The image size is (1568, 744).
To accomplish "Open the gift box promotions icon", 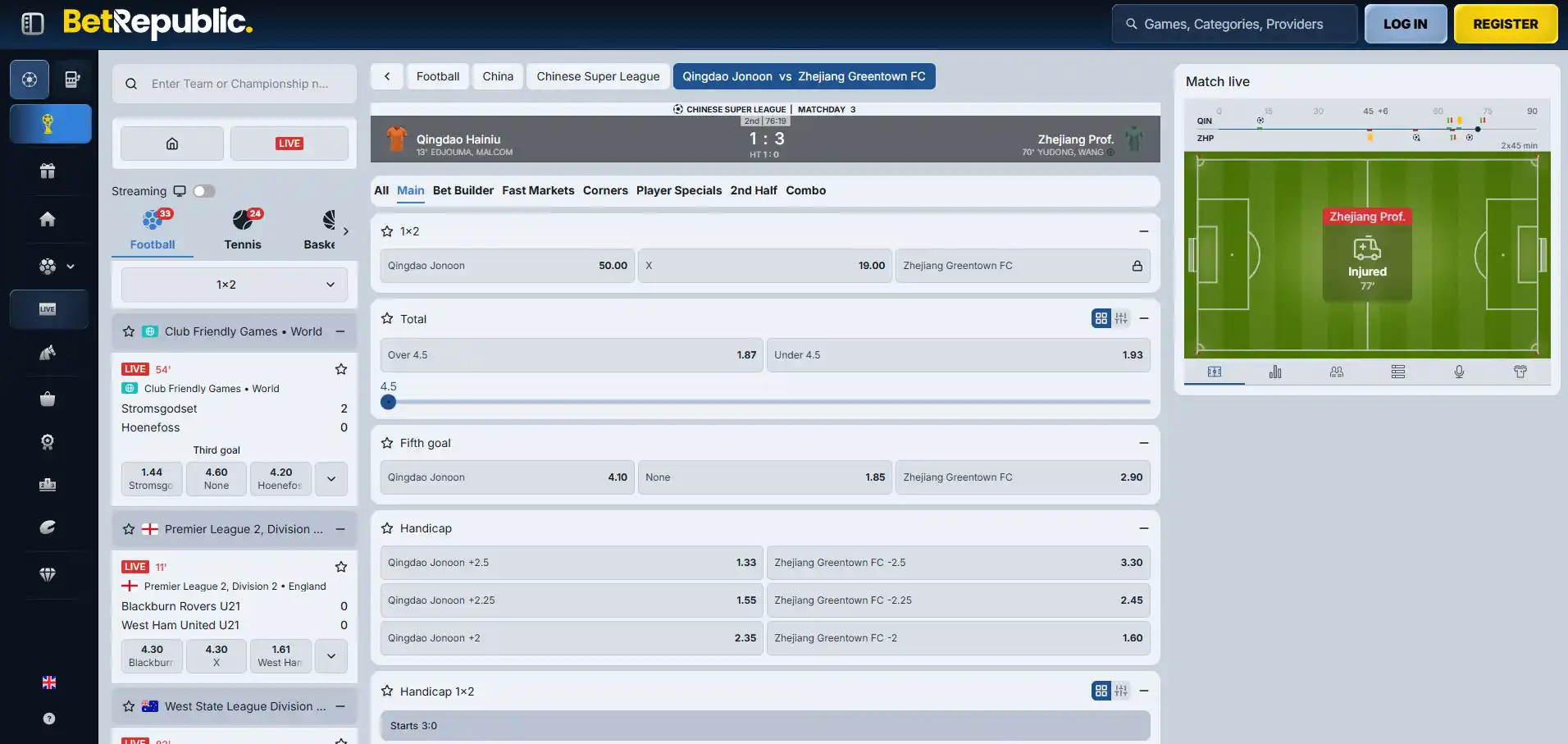I will point(48,171).
